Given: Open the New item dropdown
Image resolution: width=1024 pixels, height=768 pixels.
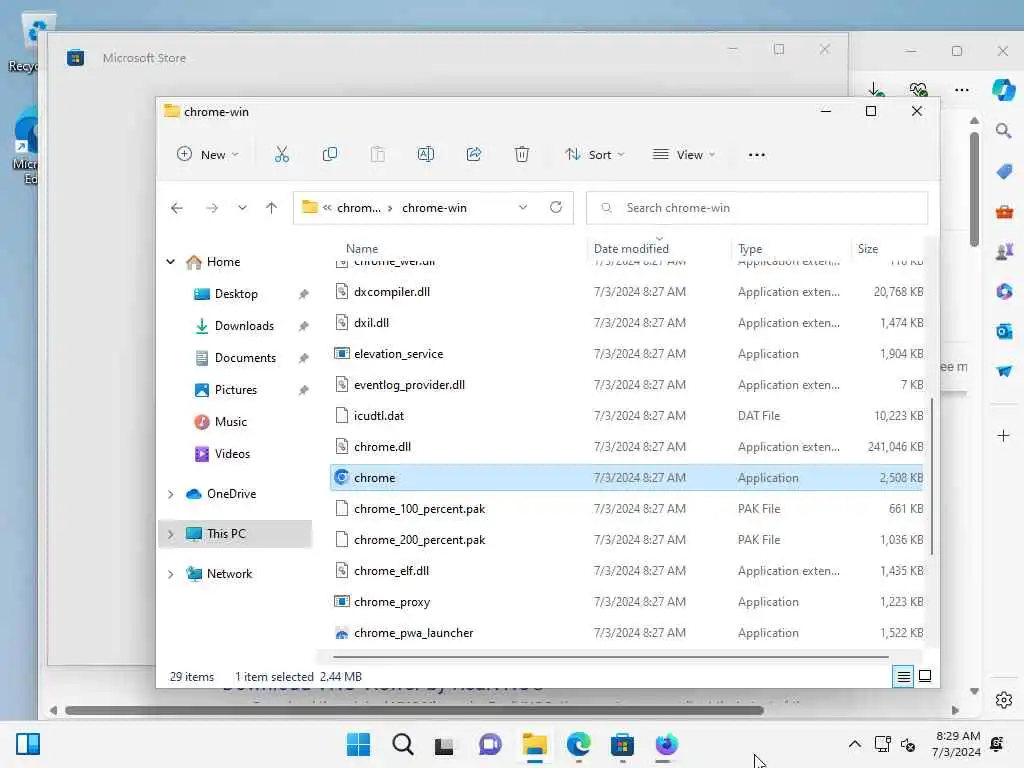Looking at the screenshot, I should tap(208, 155).
